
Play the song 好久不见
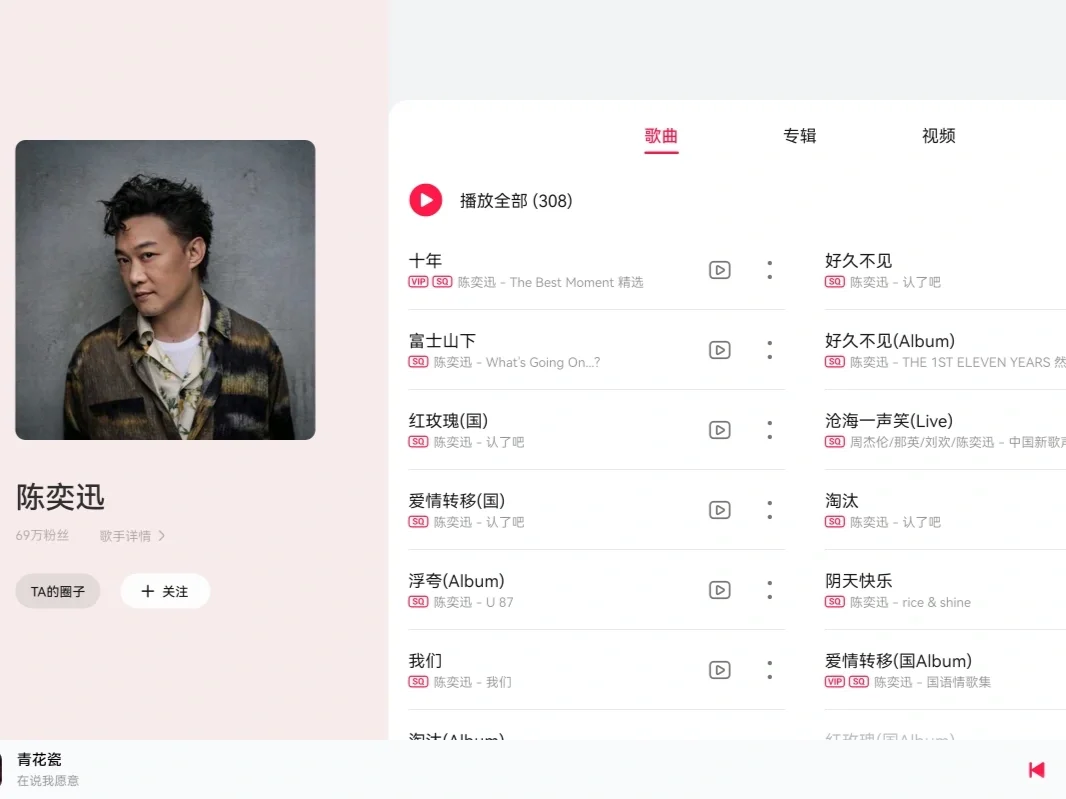pyautogui.click(x=858, y=260)
